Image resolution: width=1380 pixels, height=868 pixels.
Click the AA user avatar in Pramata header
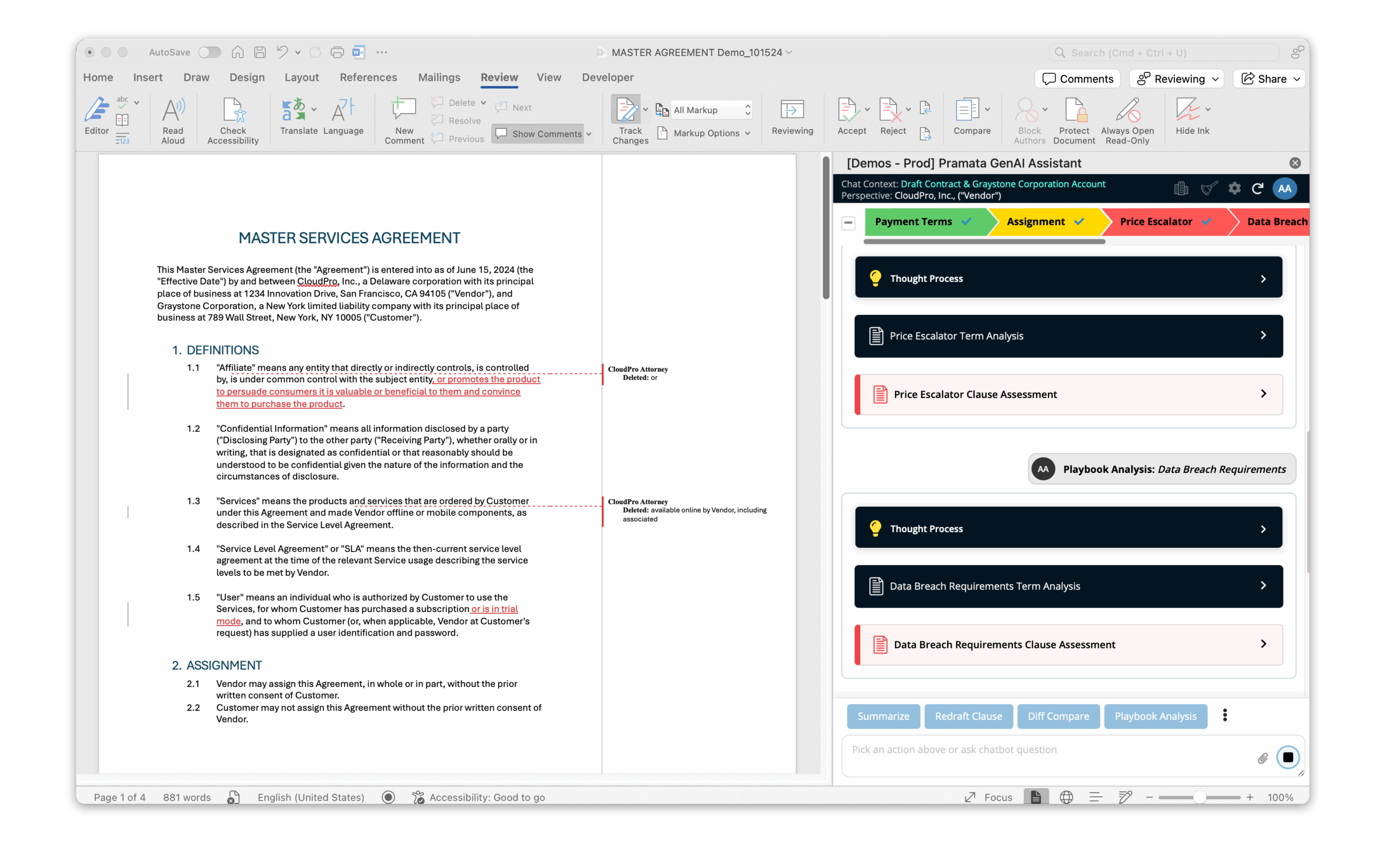point(1285,189)
